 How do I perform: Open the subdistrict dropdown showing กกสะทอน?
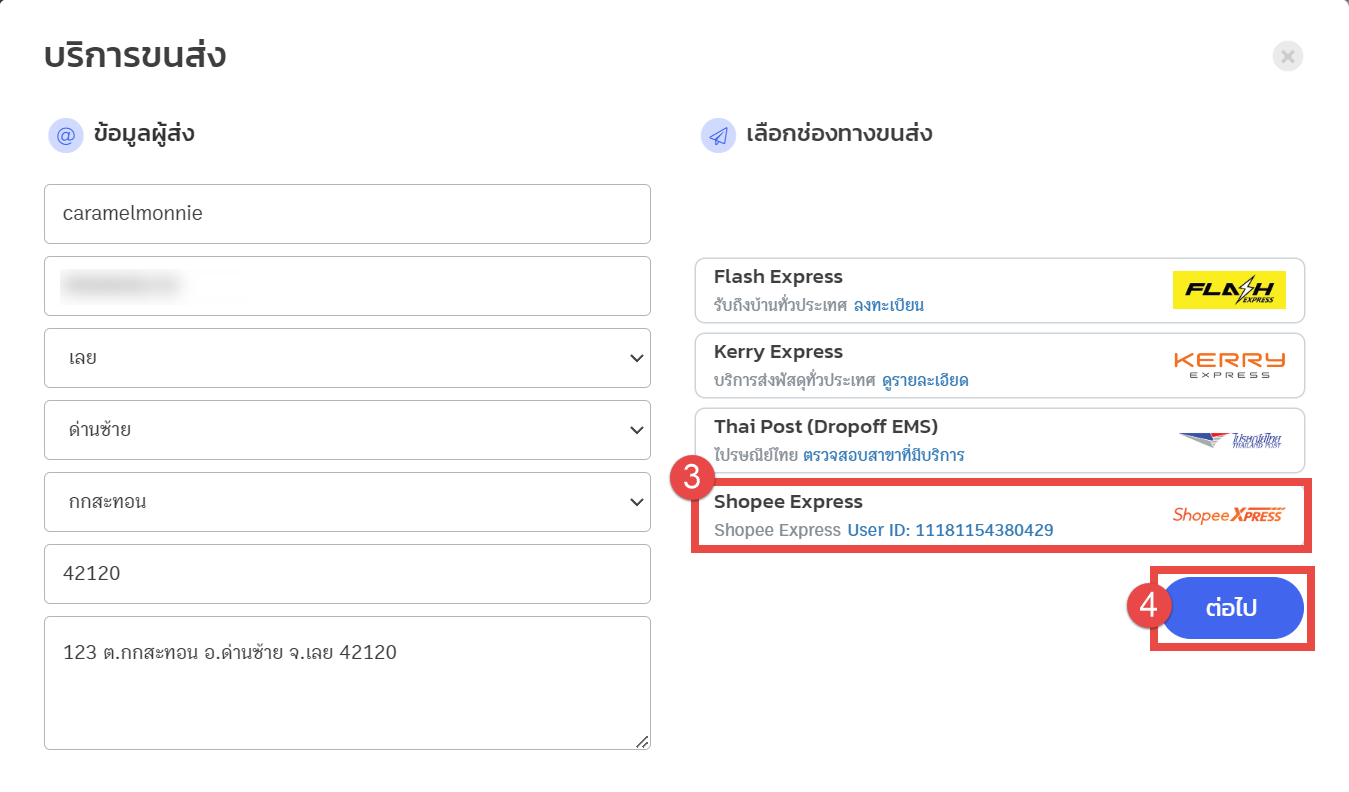point(347,502)
